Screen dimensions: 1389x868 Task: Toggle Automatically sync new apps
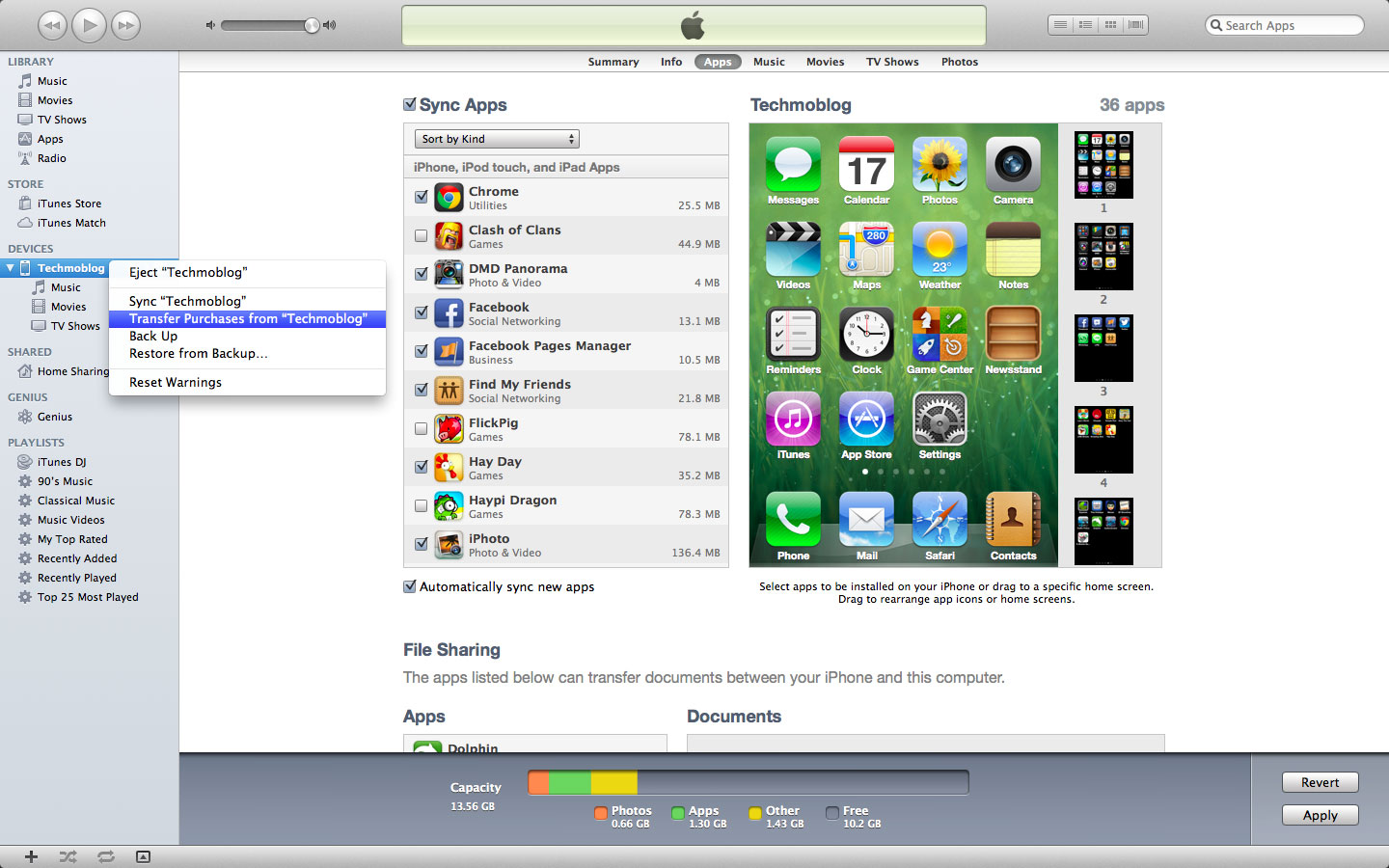point(410,586)
